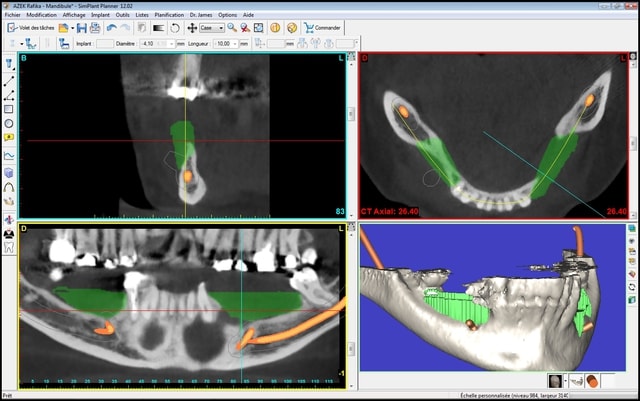Toggle orange nerve object visibility in 3D footer

point(592,381)
